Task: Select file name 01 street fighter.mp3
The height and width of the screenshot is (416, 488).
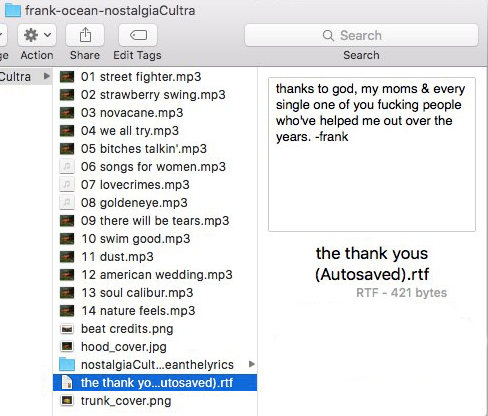Action: click(141, 77)
